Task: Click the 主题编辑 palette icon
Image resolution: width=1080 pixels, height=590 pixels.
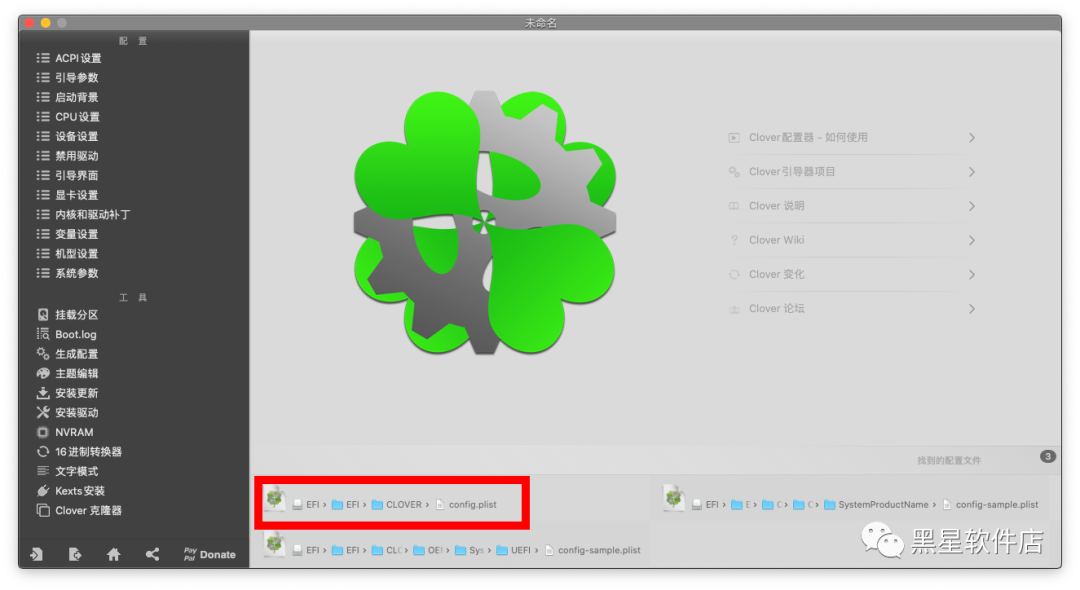Action: coord(43,374)
